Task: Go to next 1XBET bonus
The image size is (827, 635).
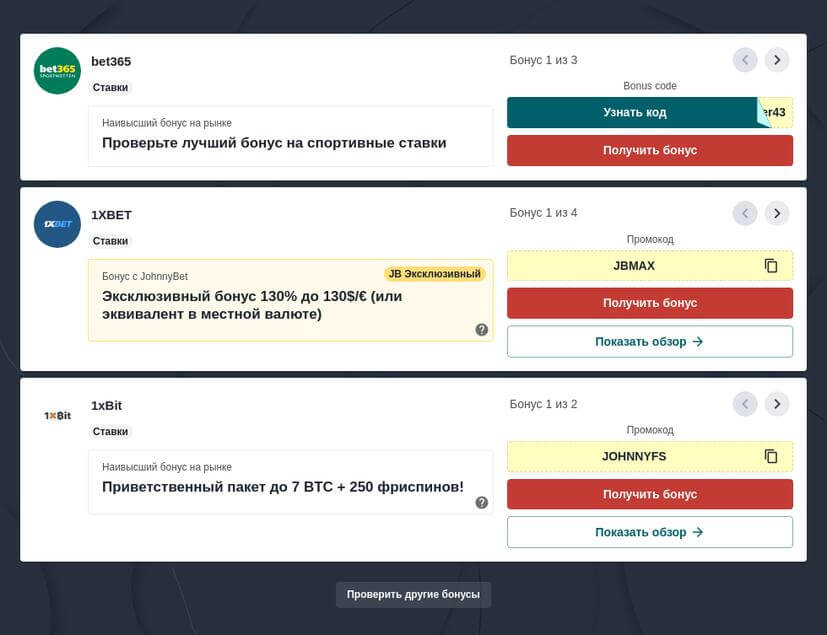Action: point(777,213)
